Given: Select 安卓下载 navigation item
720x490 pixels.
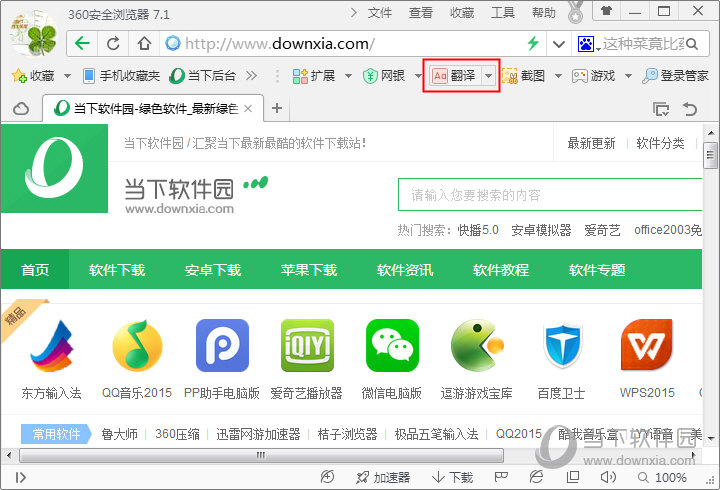Looking at the screenshot, I should click(213, 270).
